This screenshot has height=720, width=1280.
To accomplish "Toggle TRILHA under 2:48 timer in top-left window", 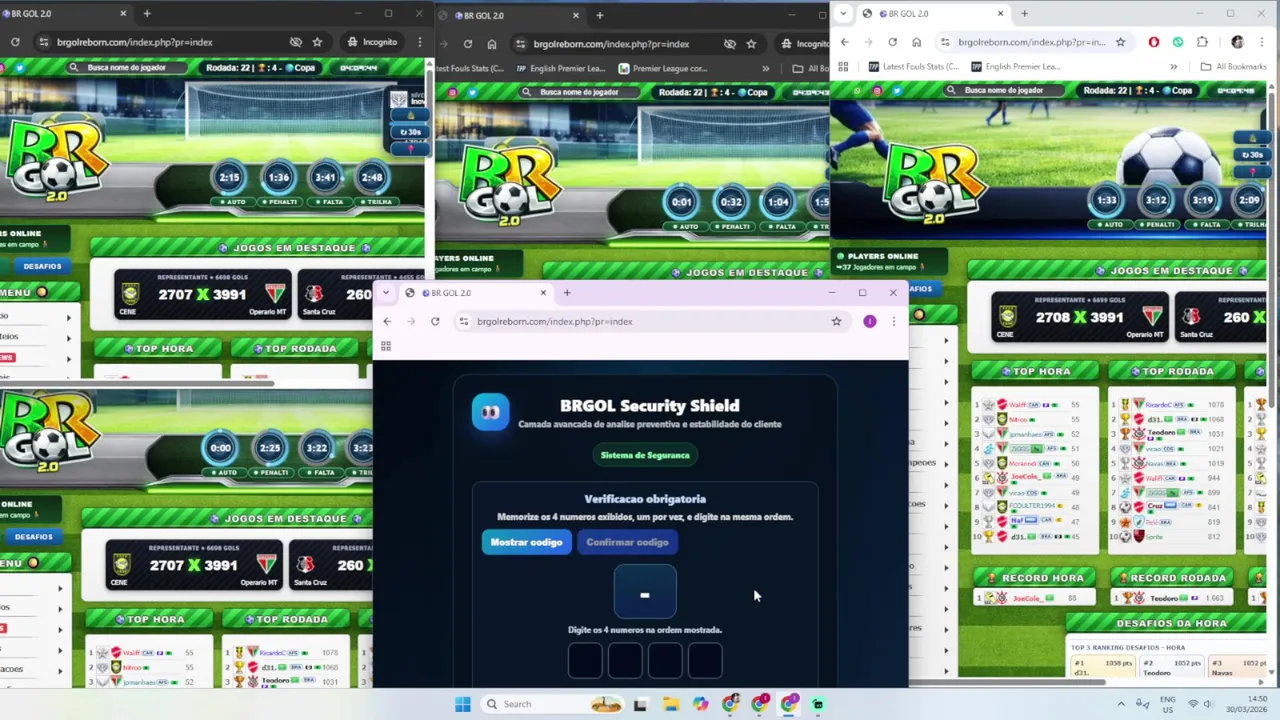I will [374, 201].
